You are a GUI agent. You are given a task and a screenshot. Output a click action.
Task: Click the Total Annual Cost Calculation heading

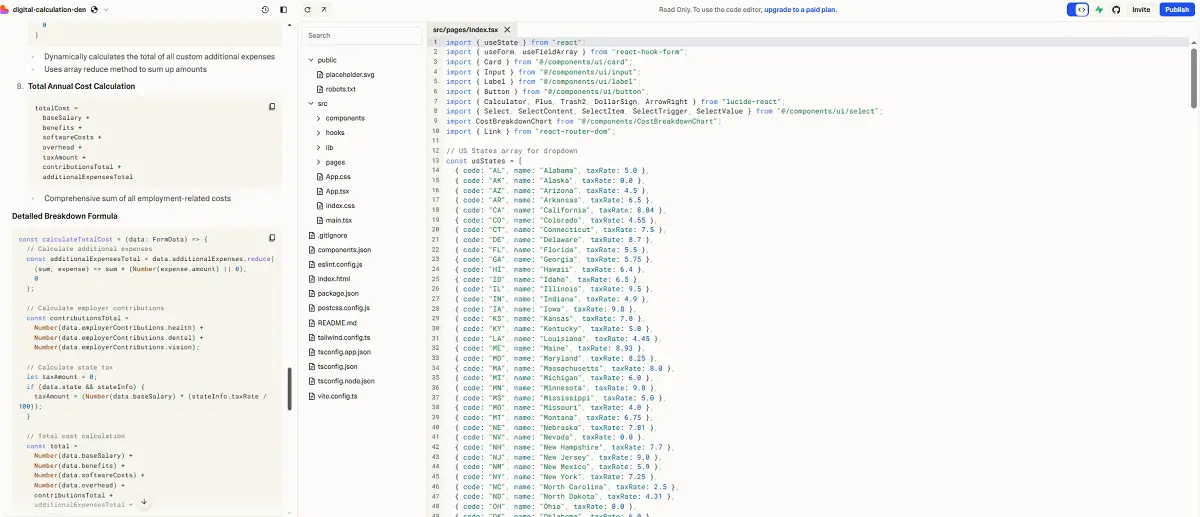(x=81, y=86)
